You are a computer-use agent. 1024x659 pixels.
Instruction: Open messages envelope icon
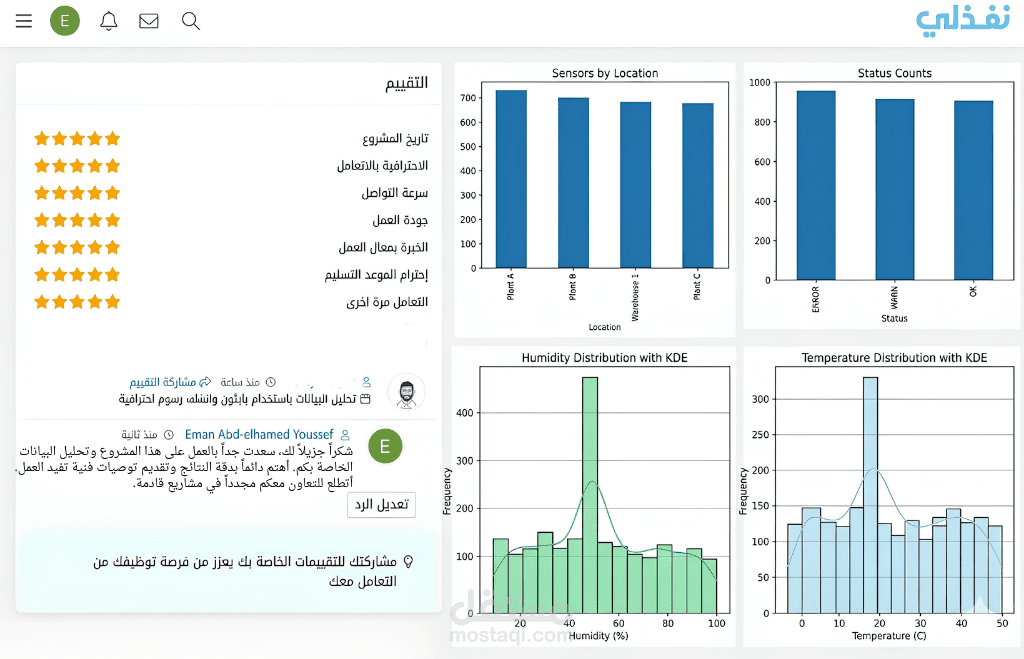pos(149,21)
